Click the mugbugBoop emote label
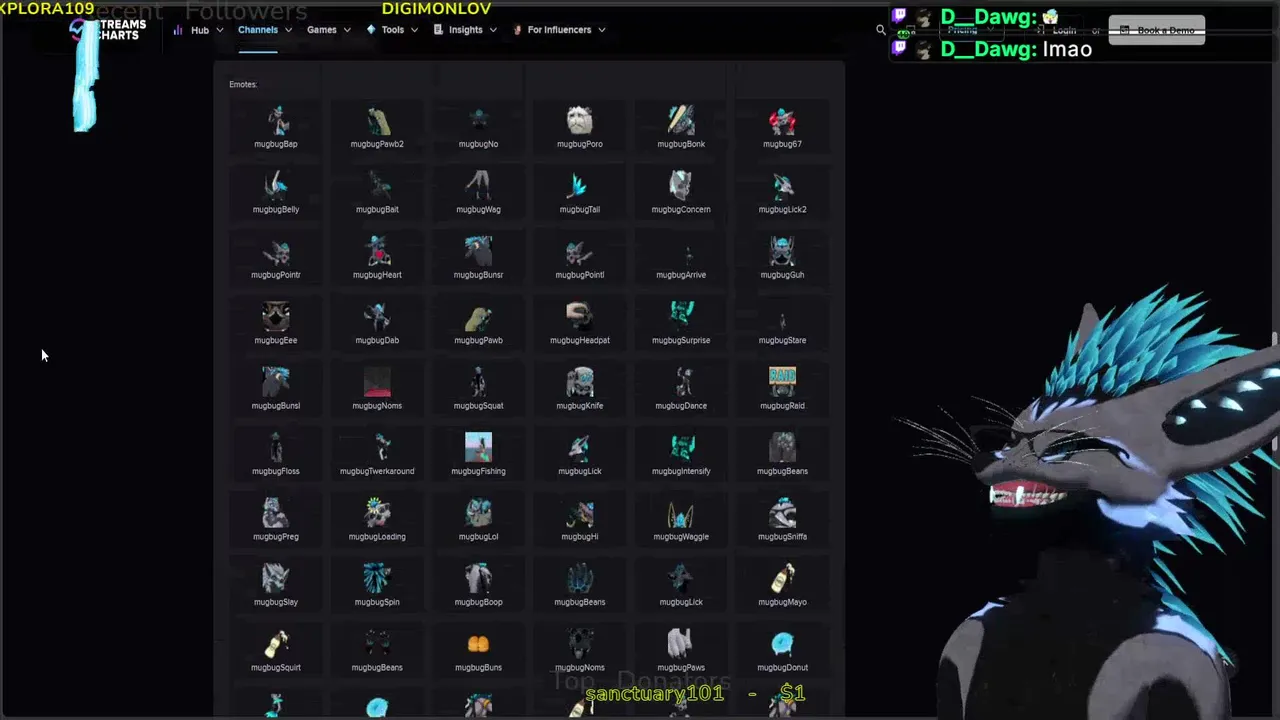Image resolution: width=1280 pixels, height=720 pixels. pyautogui.click(x=478, y=602)
